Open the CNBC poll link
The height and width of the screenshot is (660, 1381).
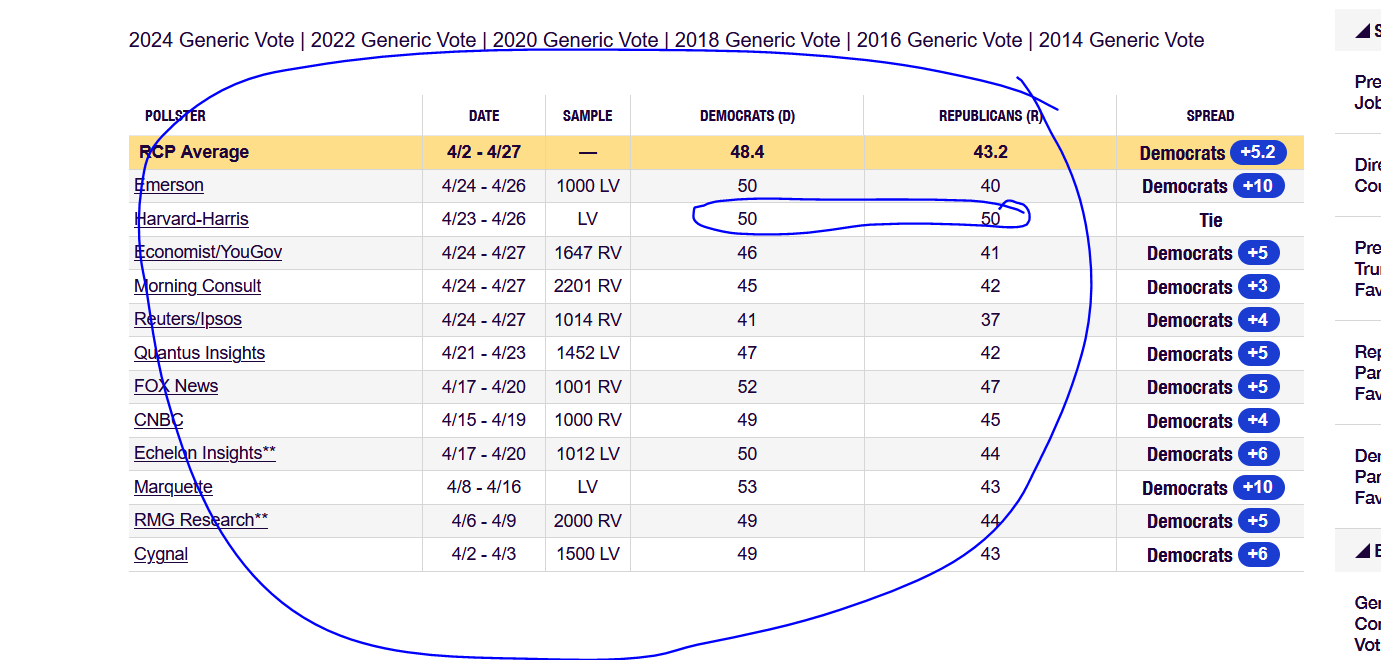[x=159, y=420]
